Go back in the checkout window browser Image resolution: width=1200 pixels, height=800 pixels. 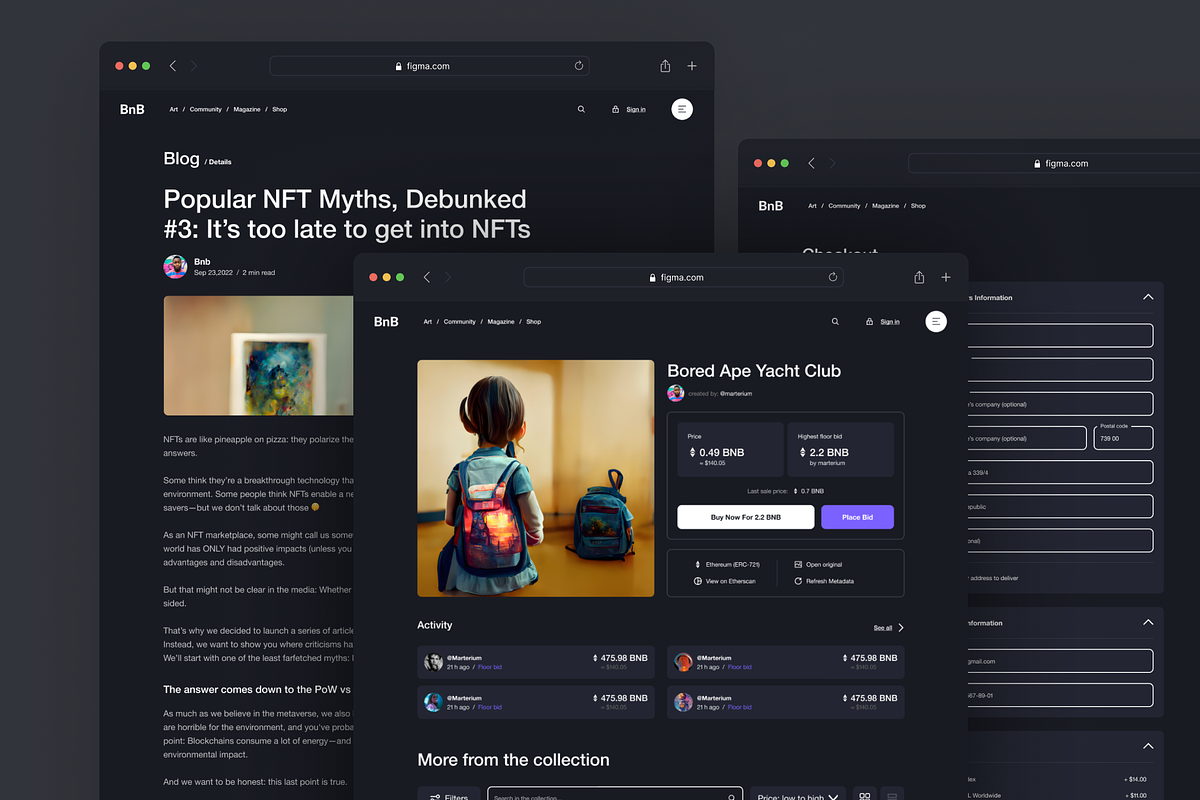pos(811,163)
